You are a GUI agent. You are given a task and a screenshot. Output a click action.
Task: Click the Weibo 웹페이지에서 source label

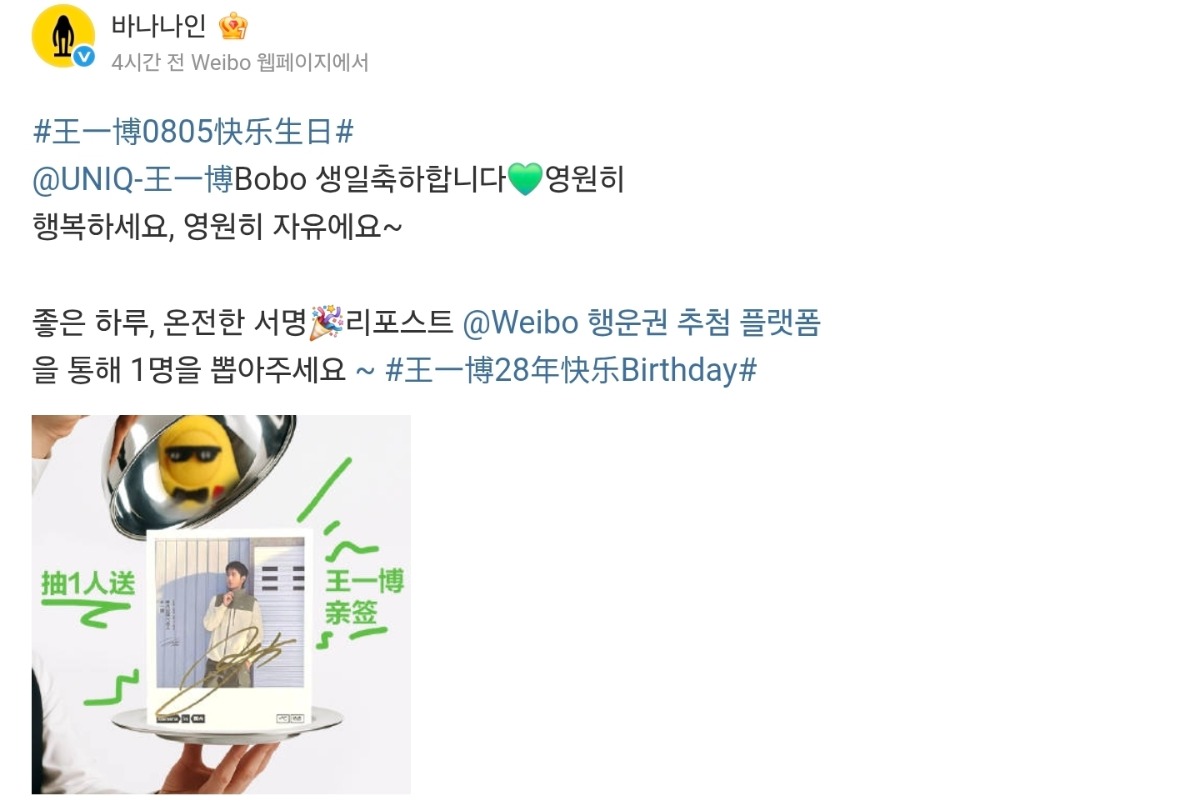(x=280, y=62)
